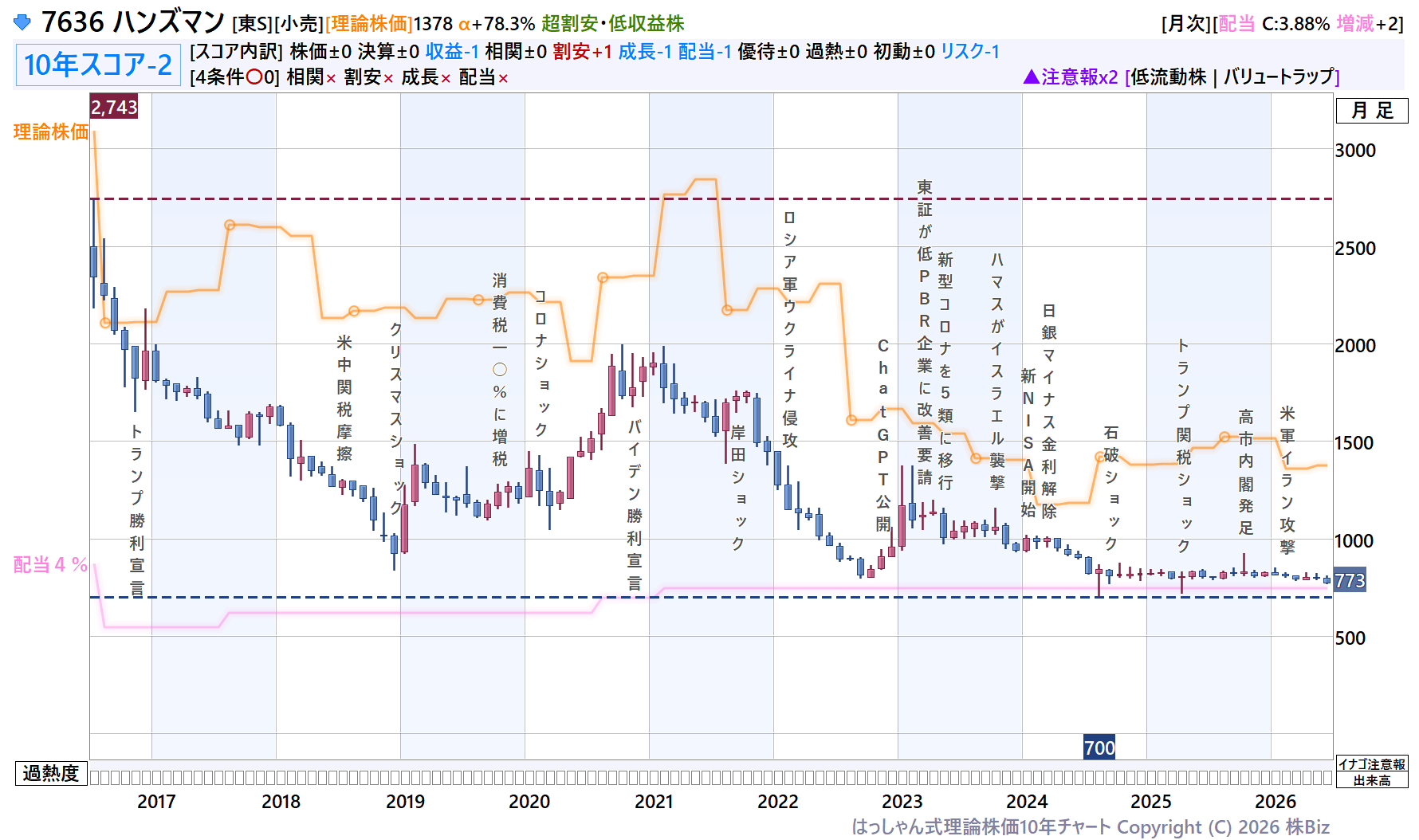Click the orange 理論株価 legend label
The width and height of the screenshot is (1419, 840).
51,132
